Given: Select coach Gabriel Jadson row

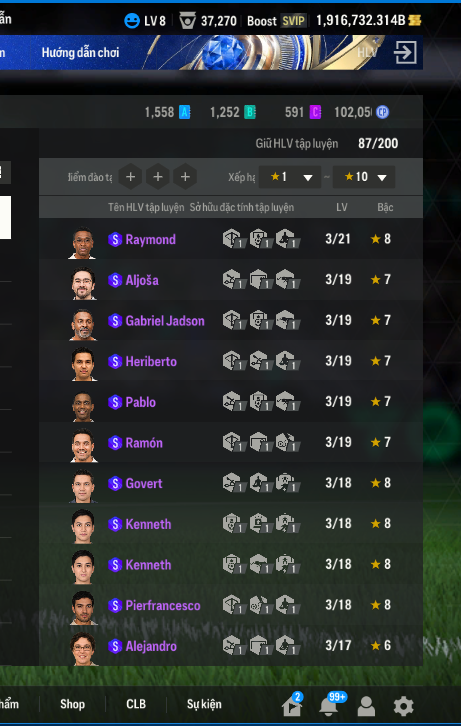Looking at the screenshot, I should coord(231,320).
